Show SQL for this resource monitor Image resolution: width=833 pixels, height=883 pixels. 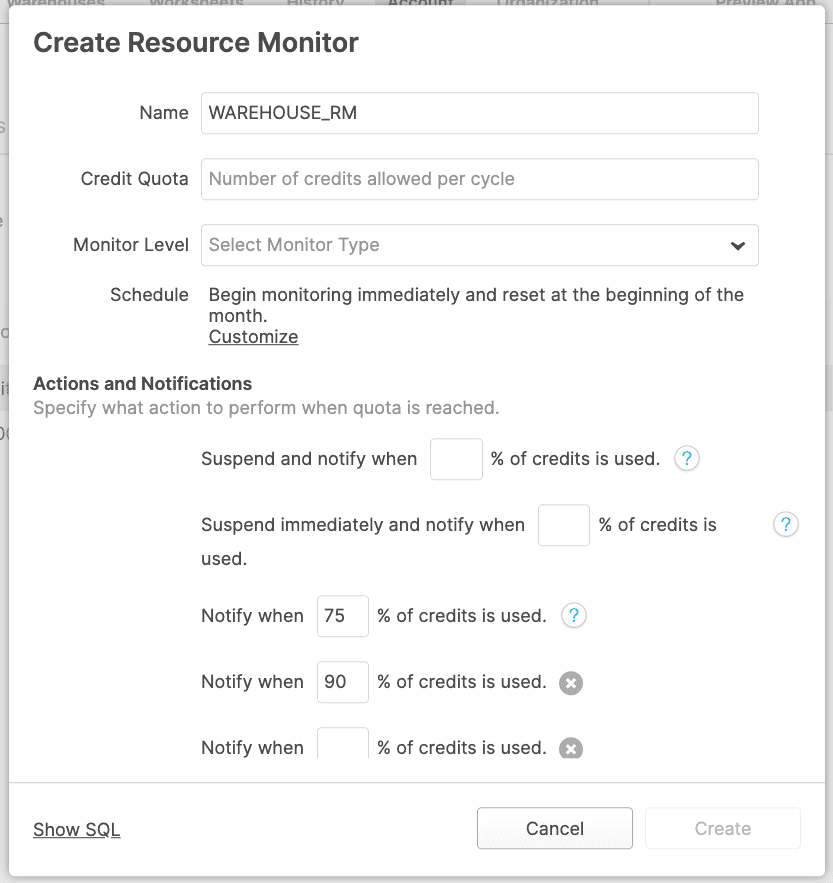pos(76,828)
